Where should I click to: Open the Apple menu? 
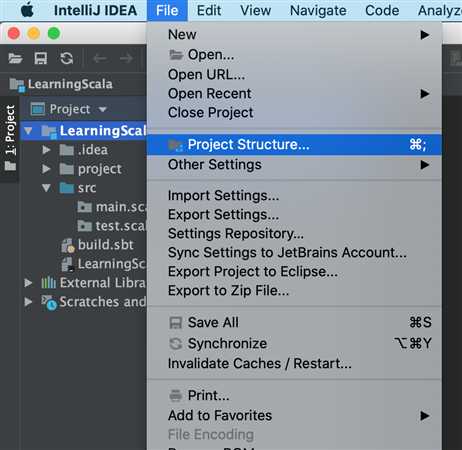tap(27, 10)
